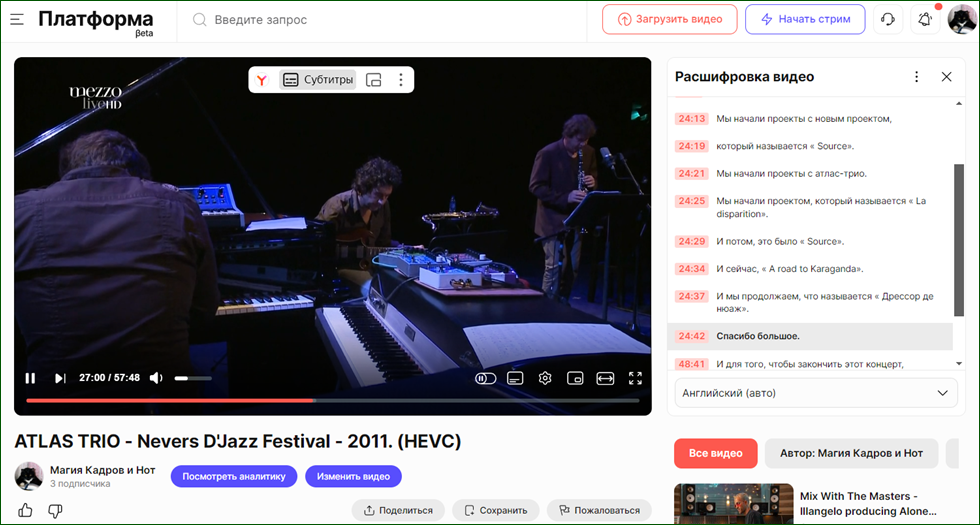The image size is (980, 525).
Task: Jump to timestamp 24:25 in transcript
Action: point(691,201)
